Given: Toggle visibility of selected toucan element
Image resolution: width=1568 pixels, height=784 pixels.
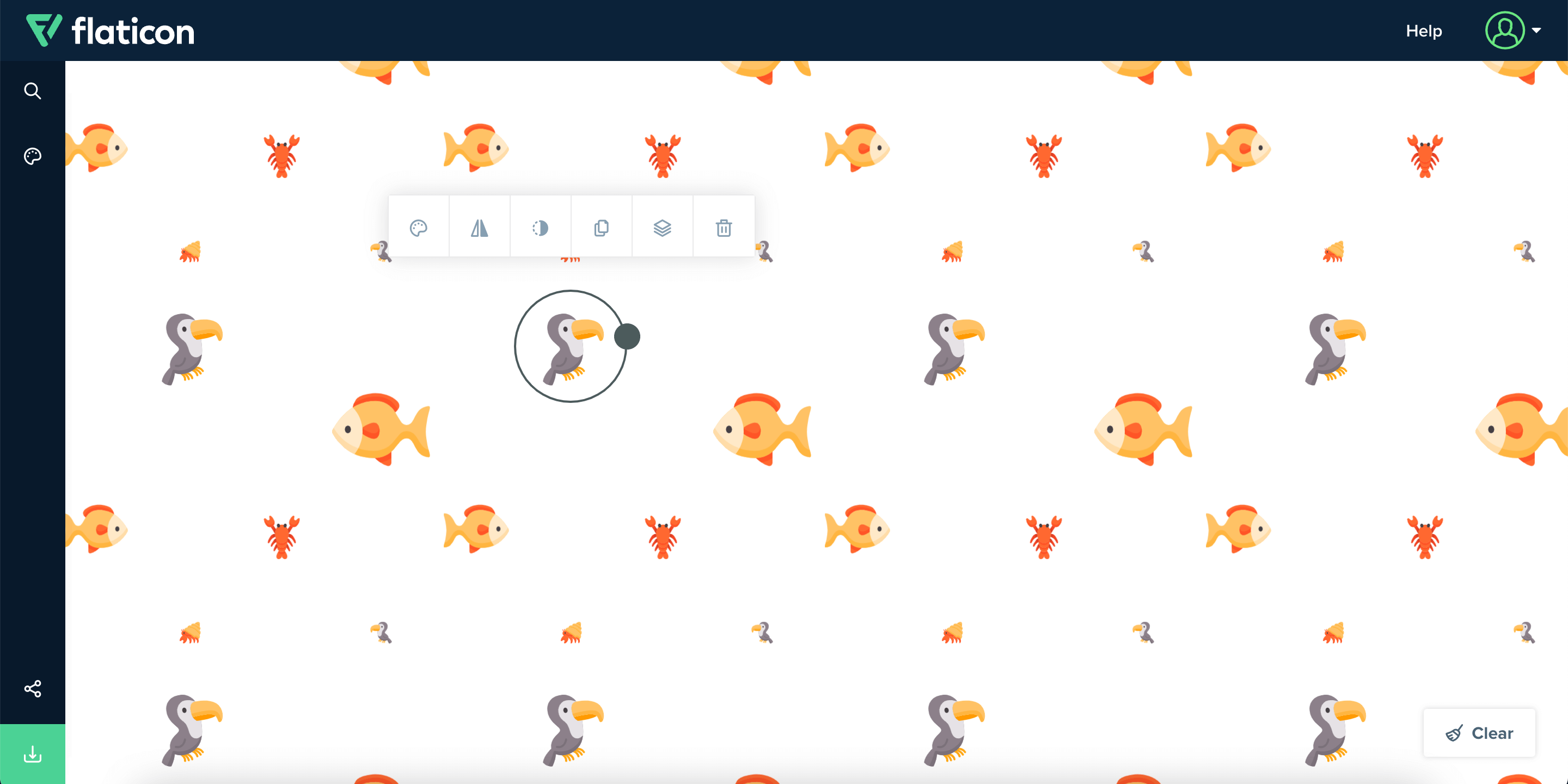Looking at the screenshot, I should point(540,229).
